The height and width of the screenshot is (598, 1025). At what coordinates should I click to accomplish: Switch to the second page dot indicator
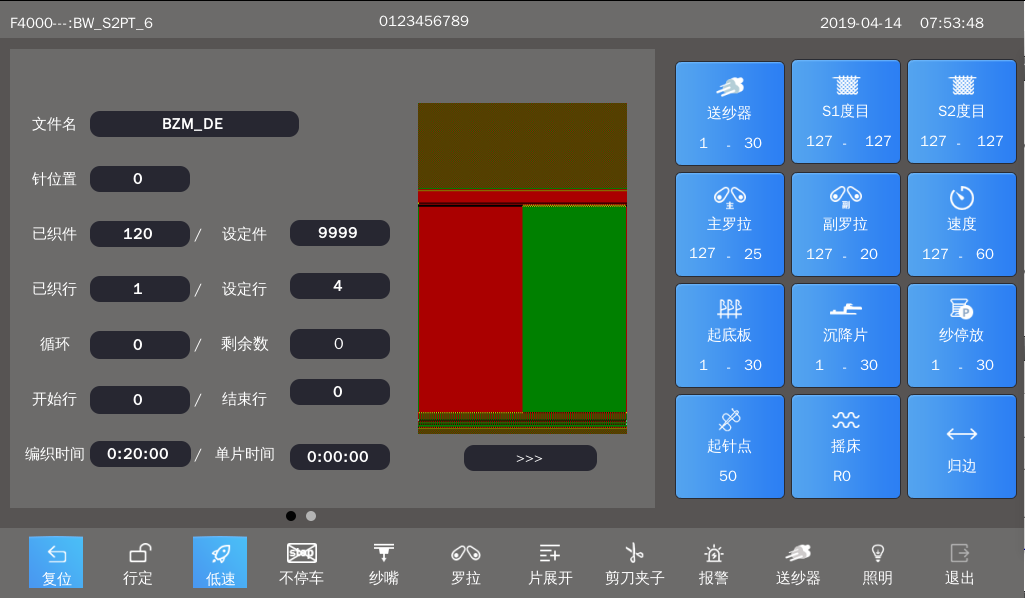pos(311,516)
